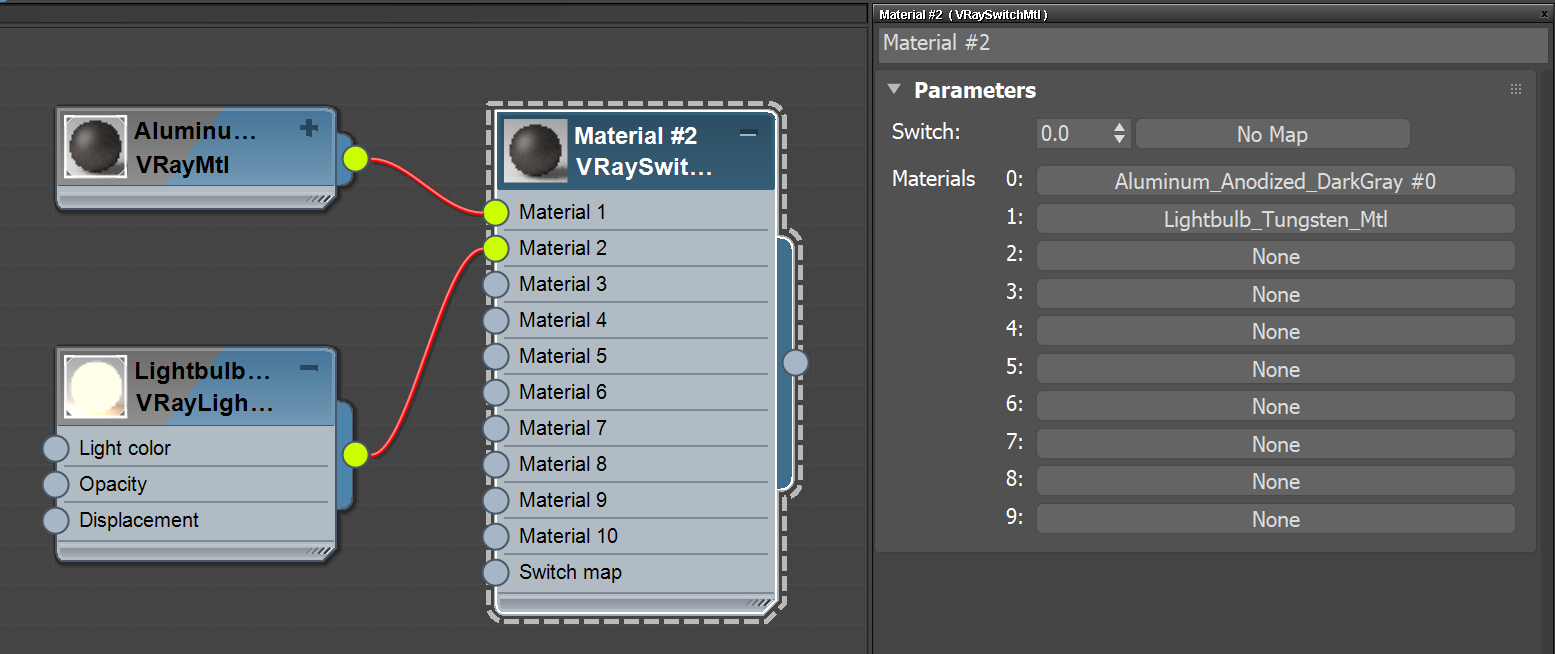
Task: Click the Material #2 node output socket
Action: click(795, 363)
